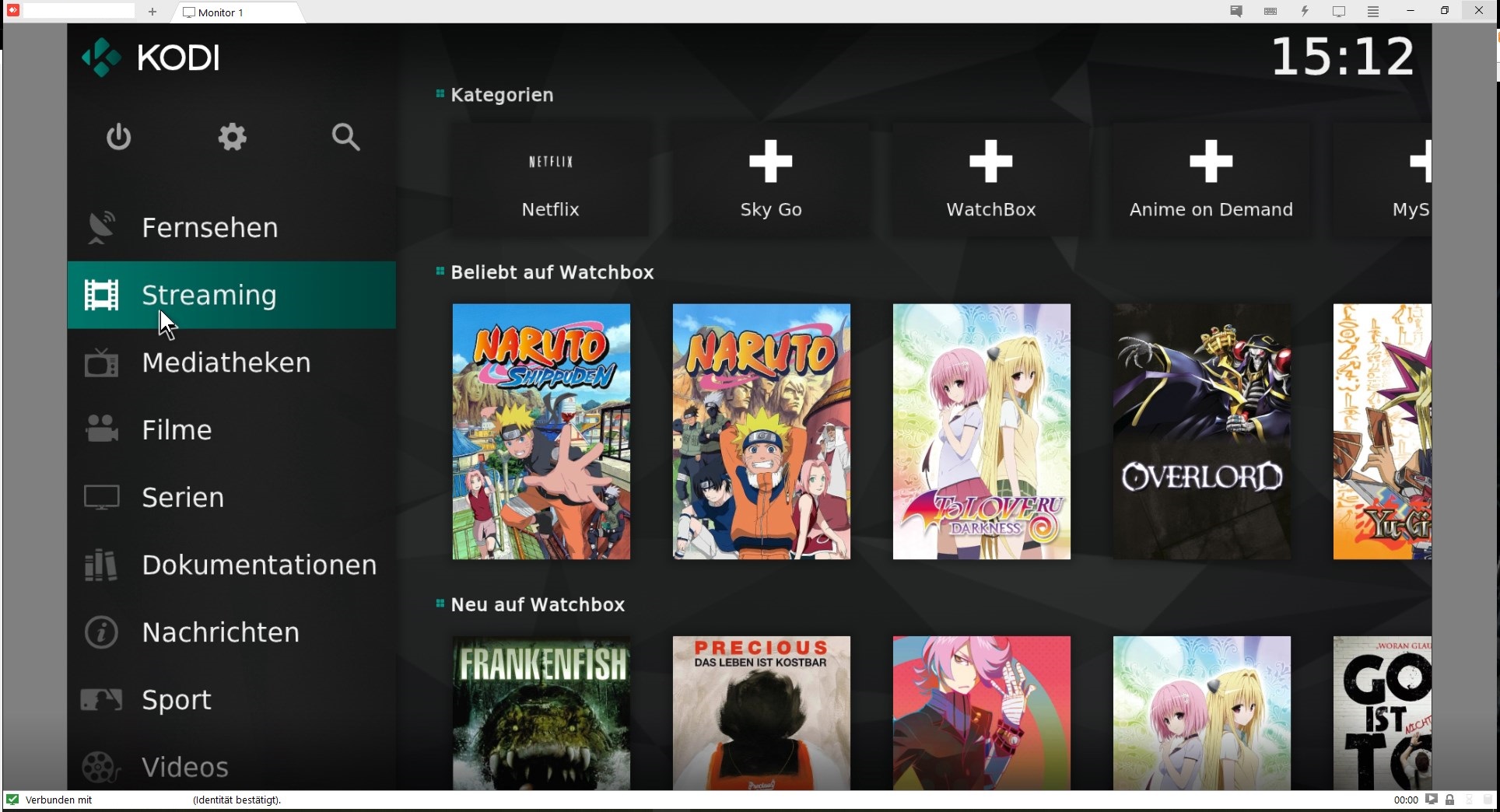The width and height of the screenshot is (1500, 812).
Task: Open the pink-haired character poster under Neu
Action: tap(982, 713)
